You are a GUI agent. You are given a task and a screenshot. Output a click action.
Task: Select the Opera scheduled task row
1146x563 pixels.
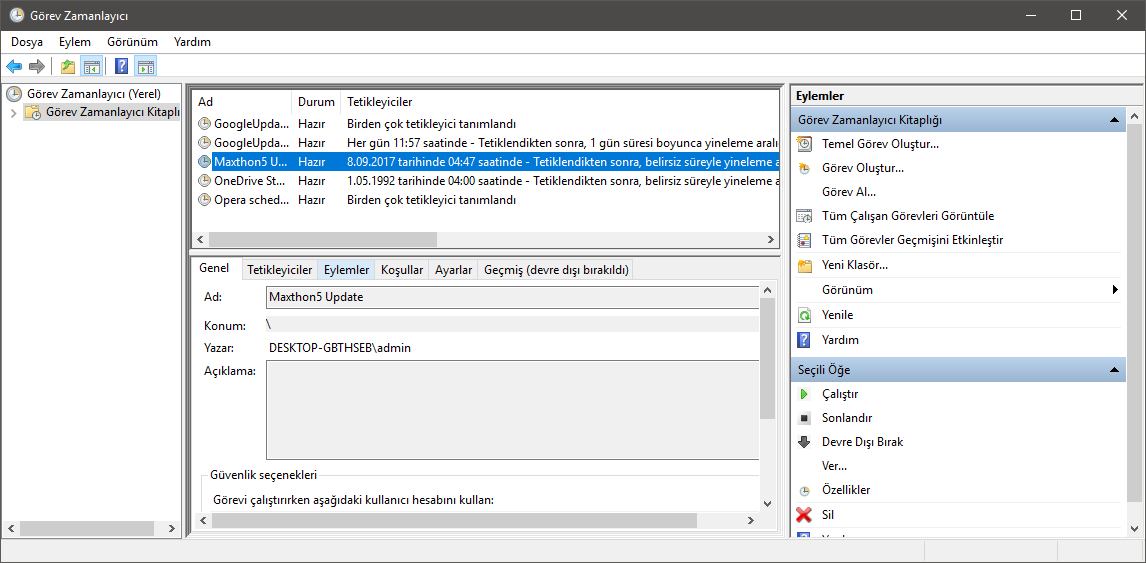click(x=486, y=200)
